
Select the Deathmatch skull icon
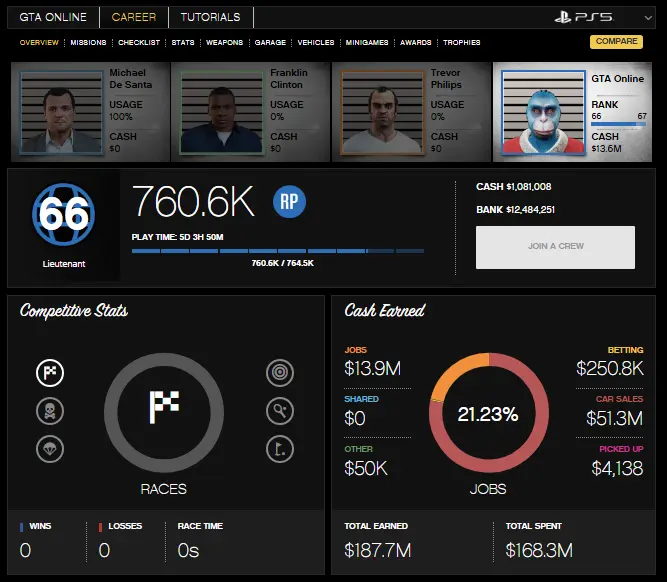[50, 410]
